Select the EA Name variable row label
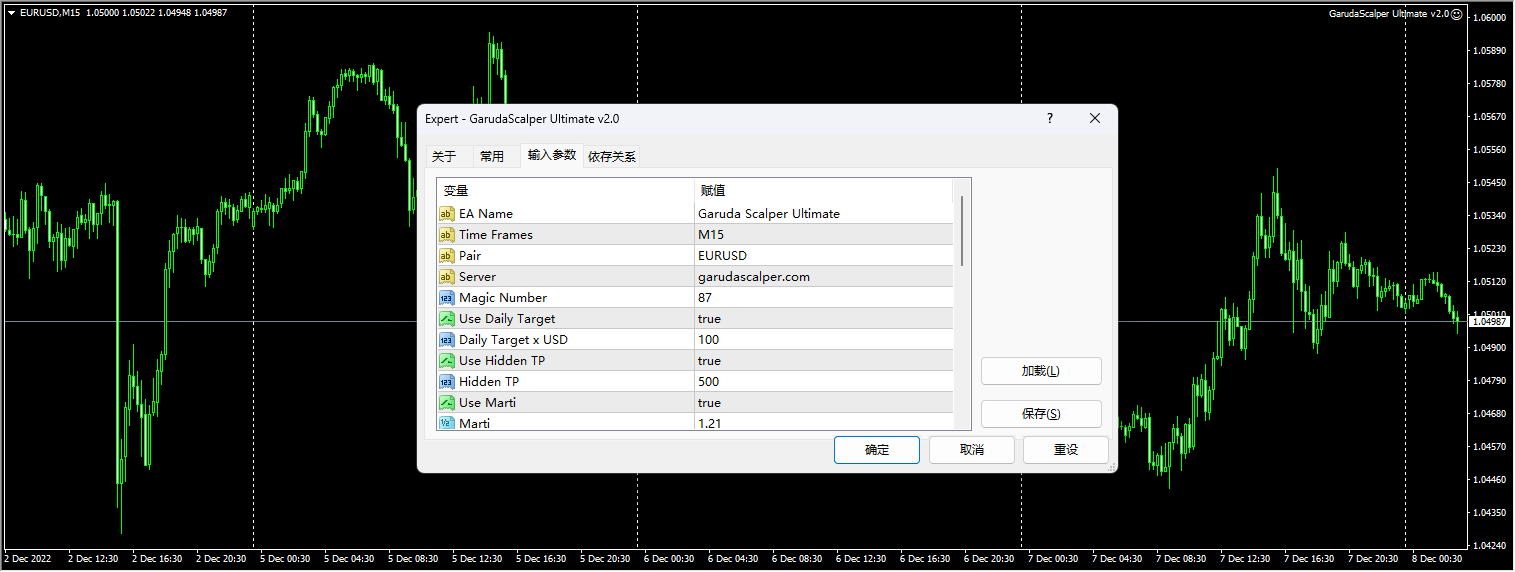 (486, 214)
